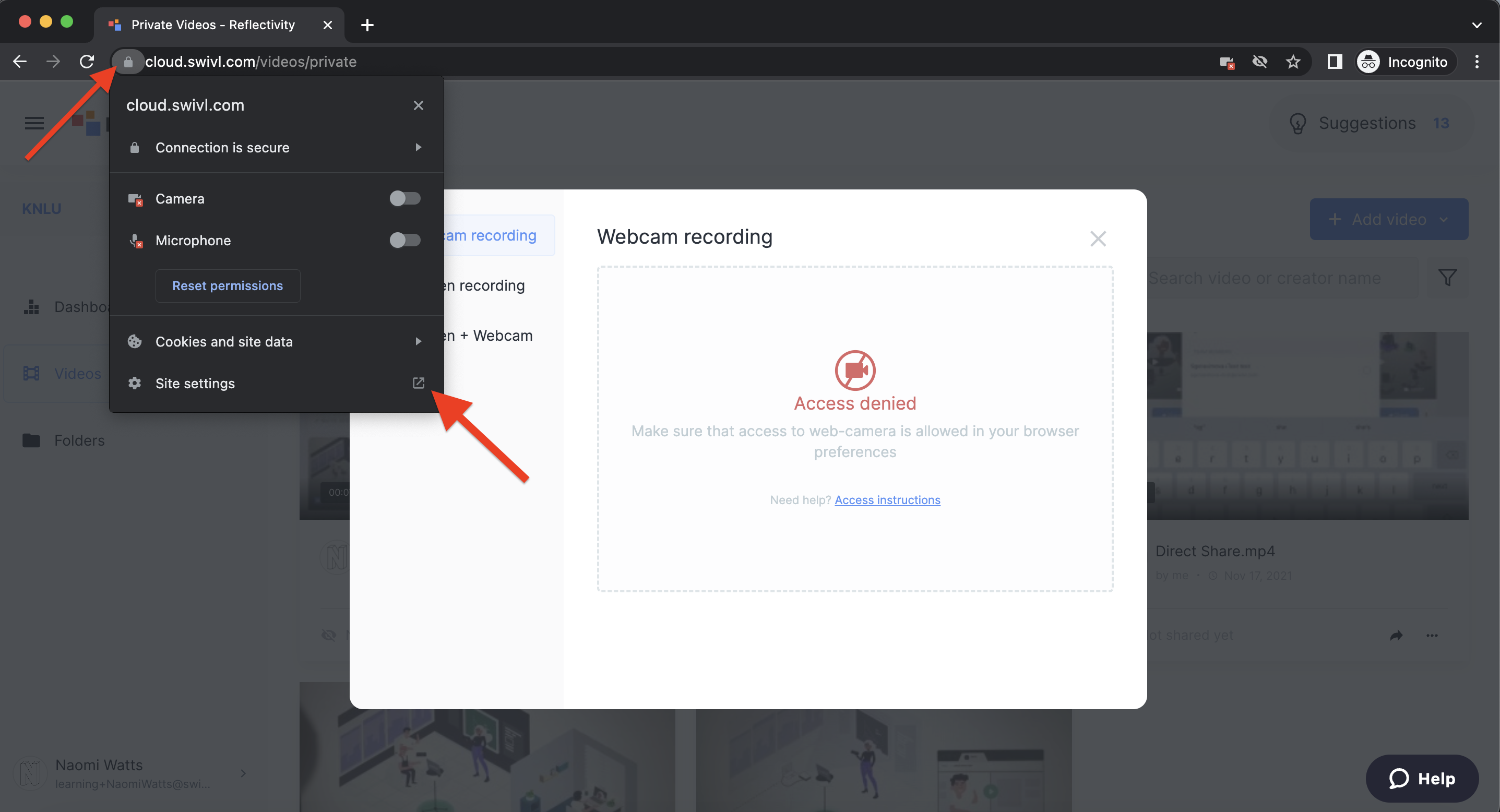This screenshot has height=812, width=1500.
Task: Click the Add video dropdown button
Action: coord(1388,220)
